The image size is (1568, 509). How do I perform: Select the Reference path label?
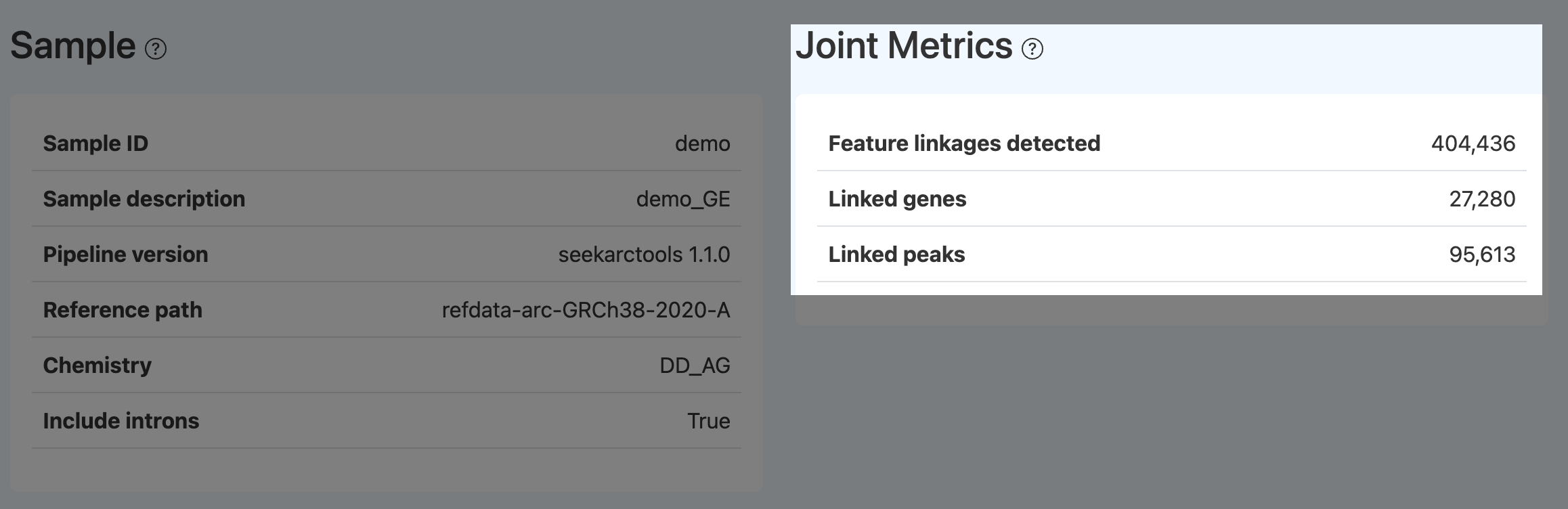(x=123, y=310)
